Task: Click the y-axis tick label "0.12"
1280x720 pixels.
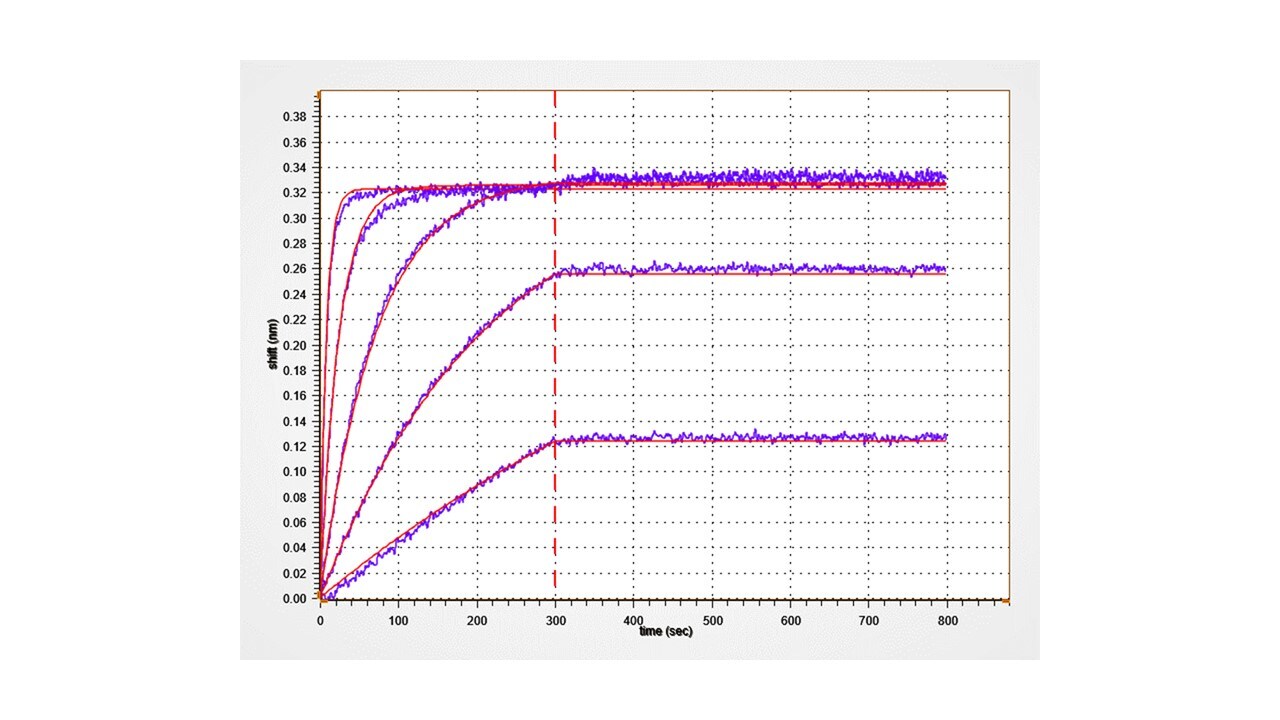Action: coord(294,447)
